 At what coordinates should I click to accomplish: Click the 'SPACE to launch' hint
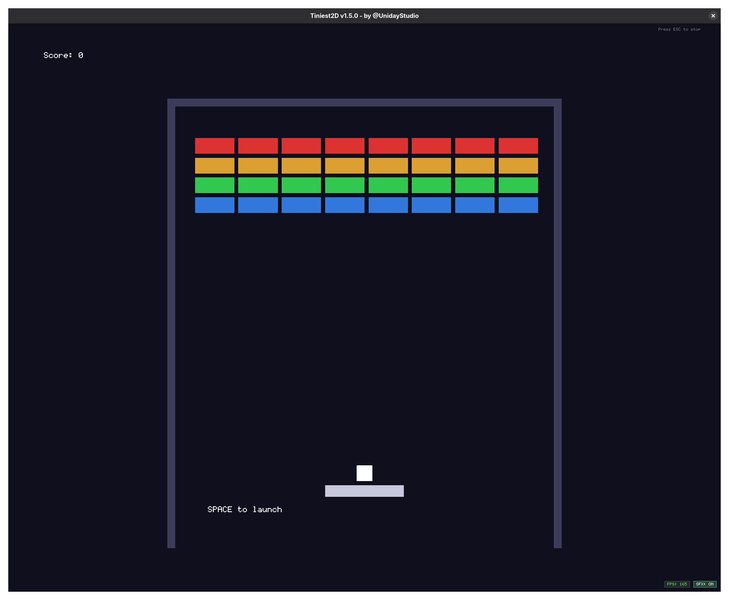pos(245,509)
